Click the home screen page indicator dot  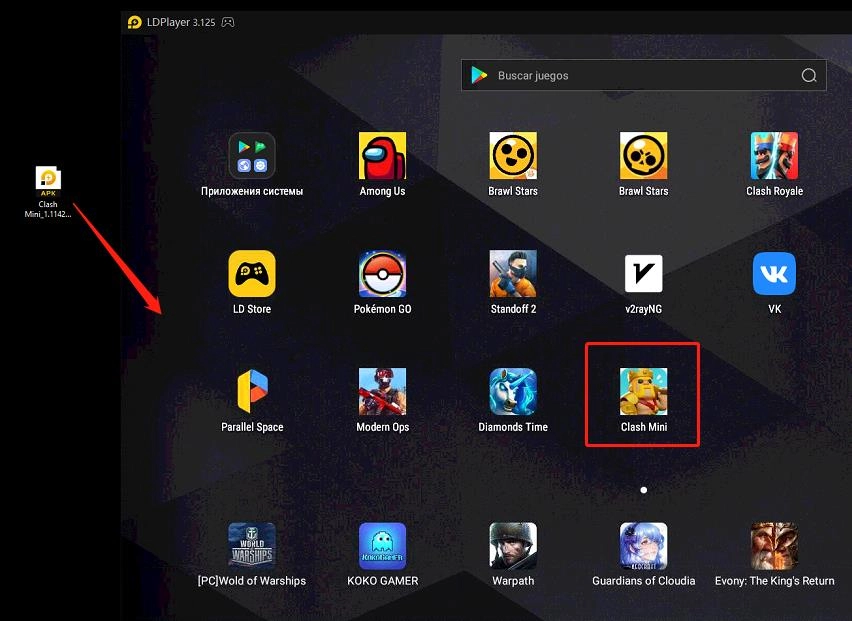pos(643,490)
